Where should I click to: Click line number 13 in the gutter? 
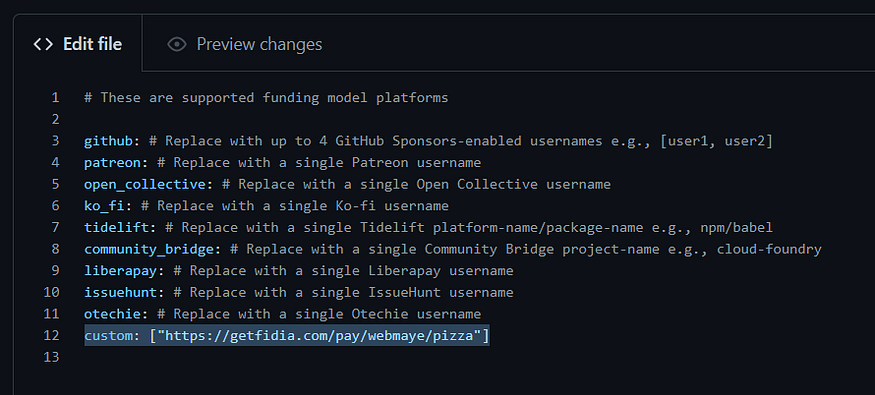(x=51, y=357)
